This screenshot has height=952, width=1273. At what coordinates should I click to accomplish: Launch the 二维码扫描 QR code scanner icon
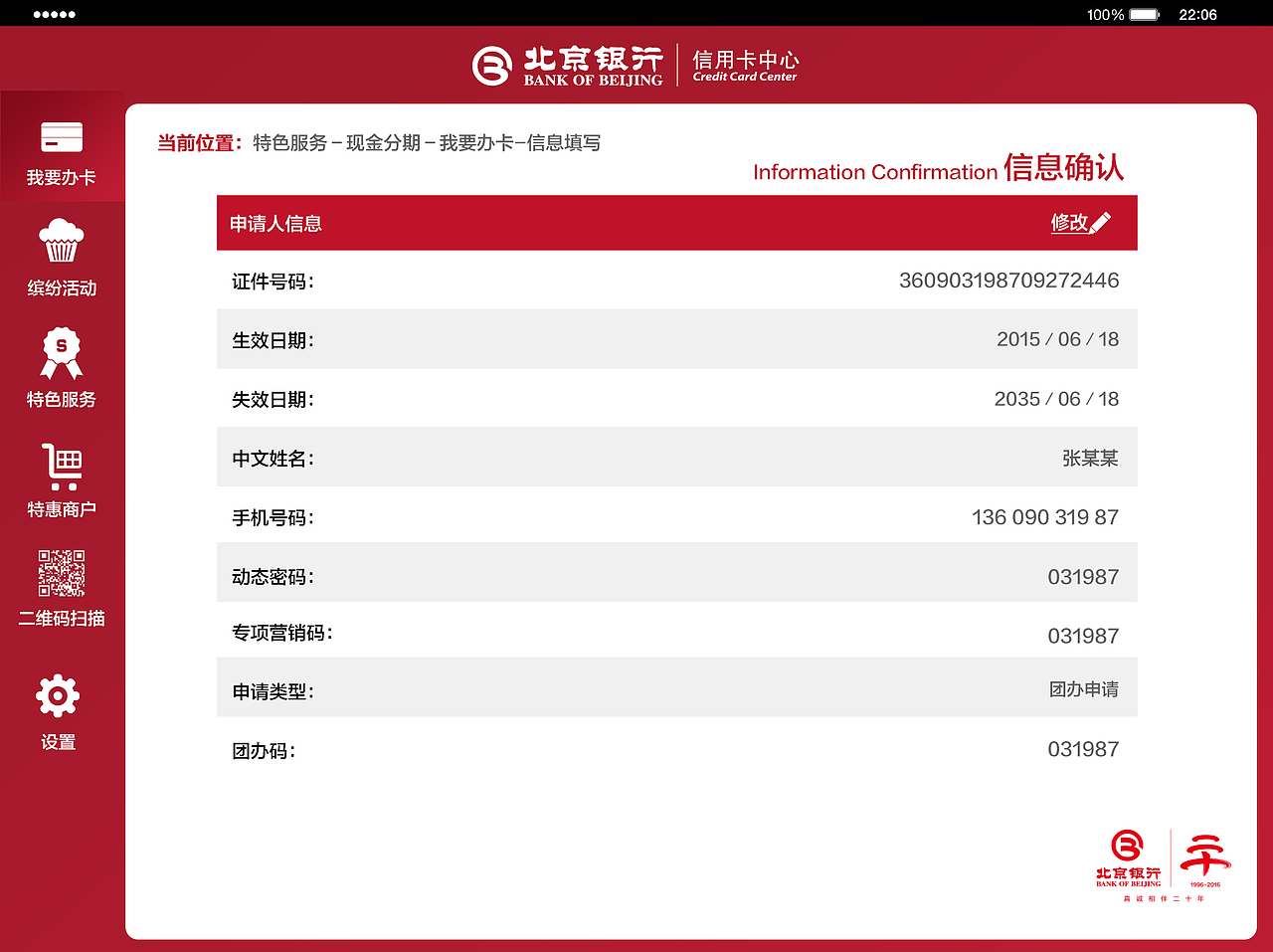60,574
